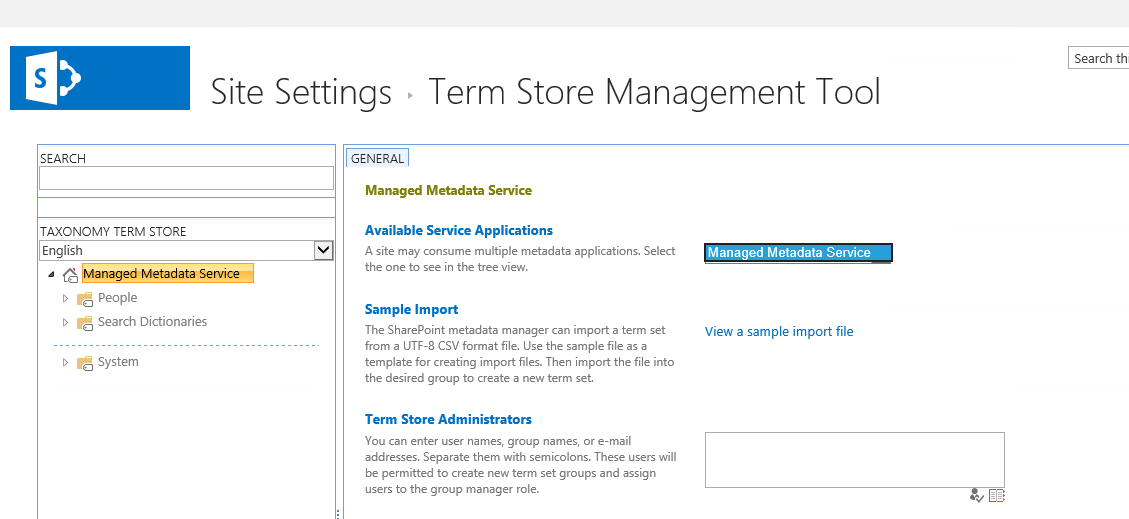Open the address book Browse icon
1129x519 pixels.
(x=997, y=495)
